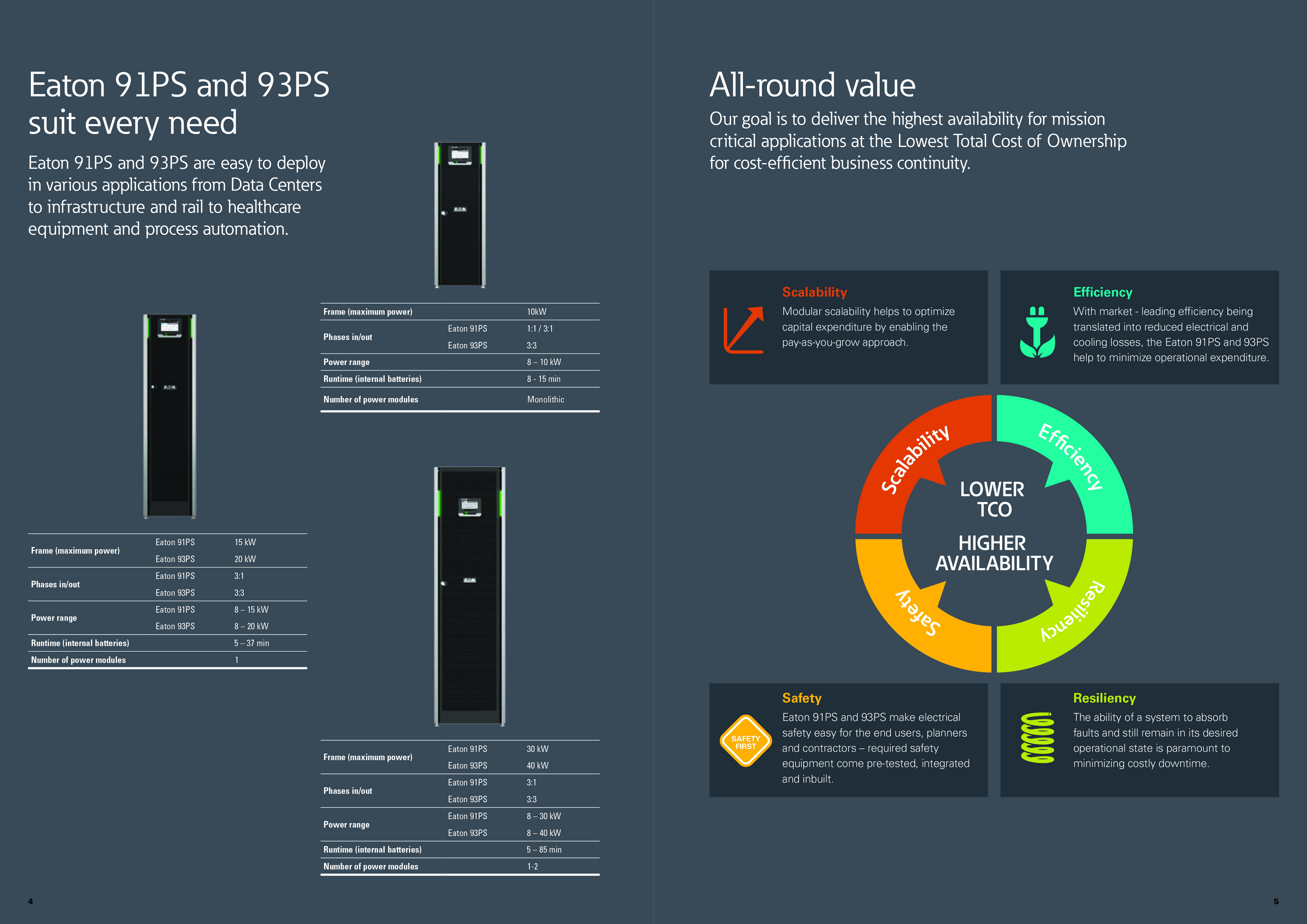Click the '10kW' frame maximum power value
Screen dimensions: 1307x924
coord(536,312)
